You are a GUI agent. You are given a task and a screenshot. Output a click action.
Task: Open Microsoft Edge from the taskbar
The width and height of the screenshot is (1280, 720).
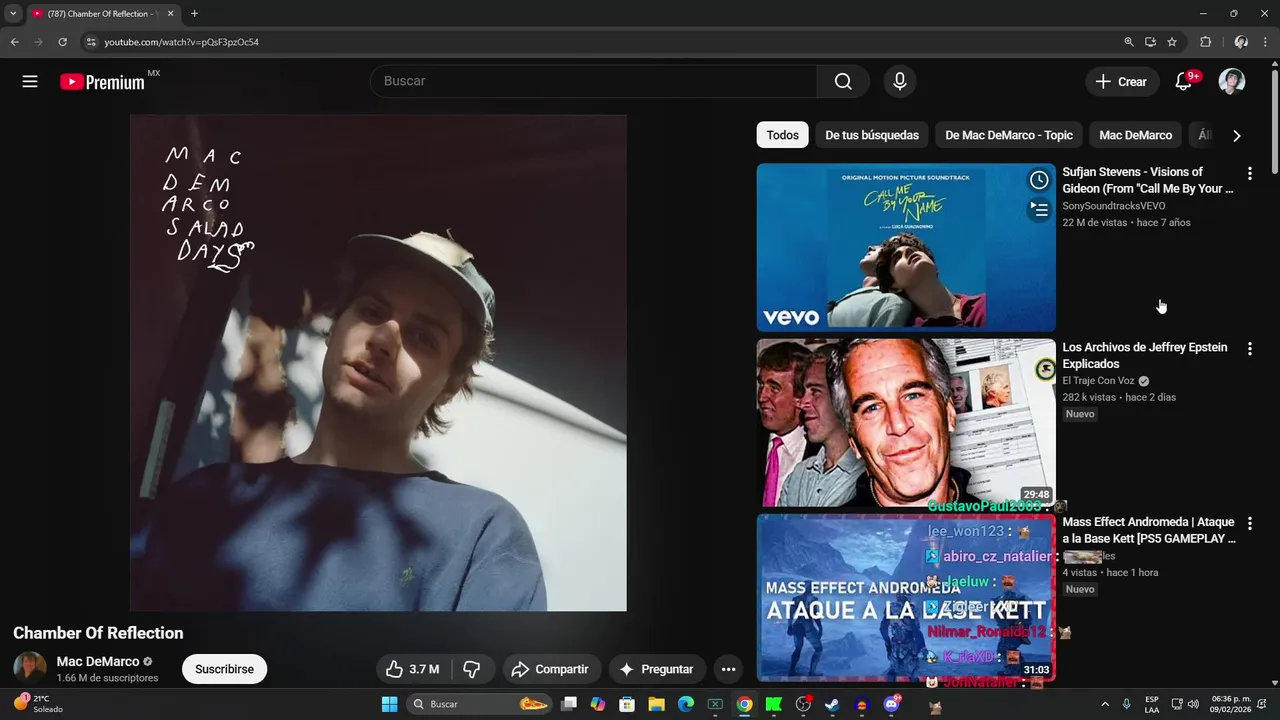pyautogui.click(x=686, y=704)
